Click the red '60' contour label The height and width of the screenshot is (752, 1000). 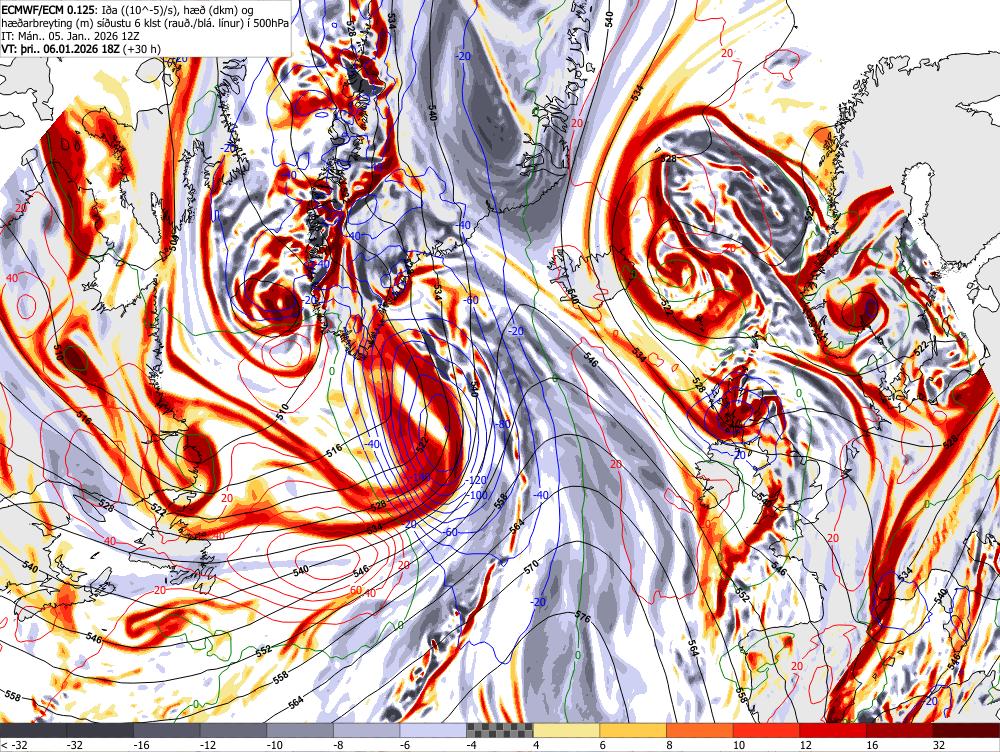(x=356, y=591)
